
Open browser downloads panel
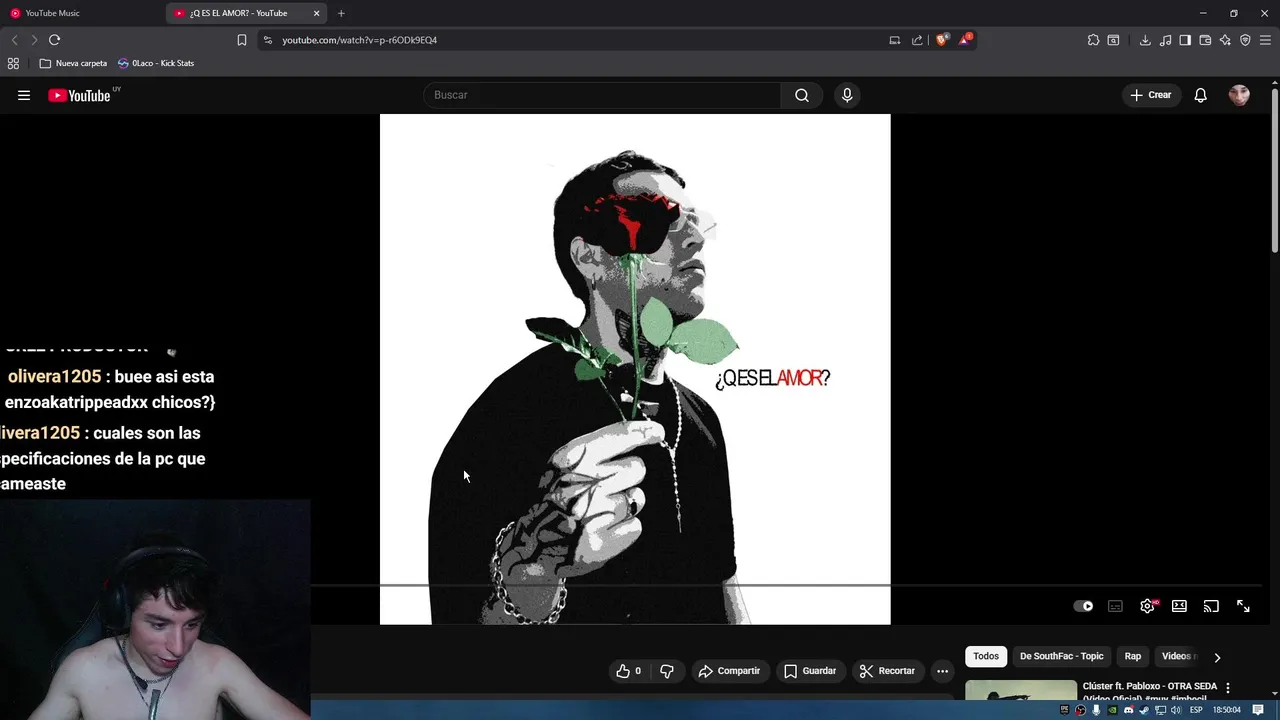(x=1145, y=40)
